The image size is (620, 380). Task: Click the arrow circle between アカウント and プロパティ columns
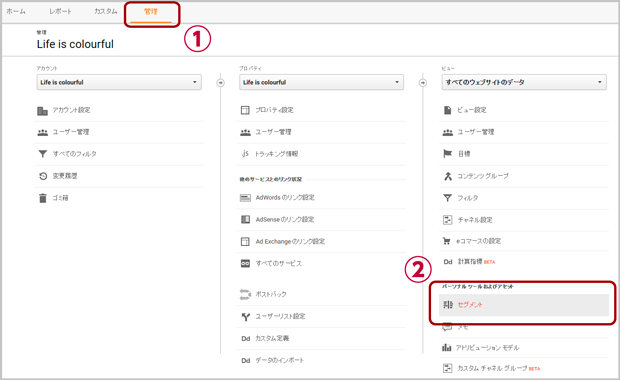click(x=221, y=83)
